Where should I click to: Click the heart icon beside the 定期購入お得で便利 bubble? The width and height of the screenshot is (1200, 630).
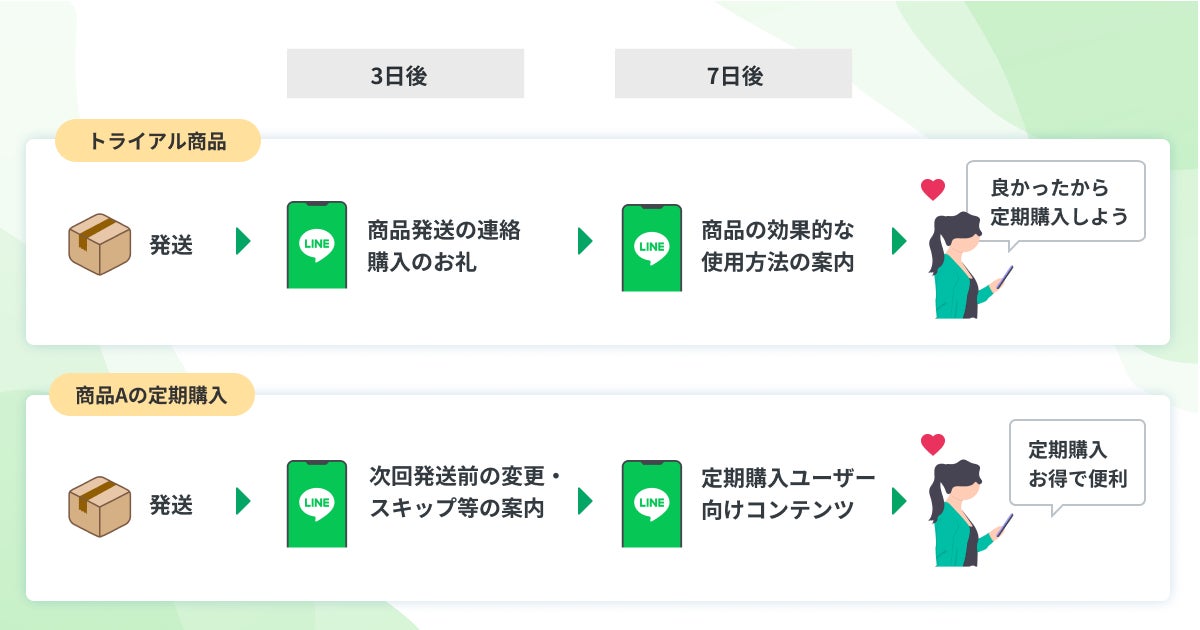(x=933, y=444)
